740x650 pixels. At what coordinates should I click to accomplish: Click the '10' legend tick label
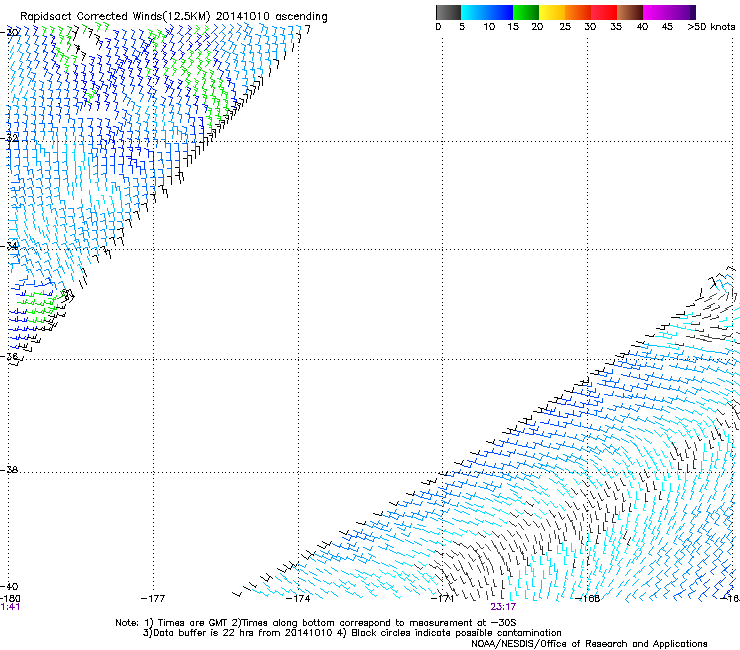(489, 27)
